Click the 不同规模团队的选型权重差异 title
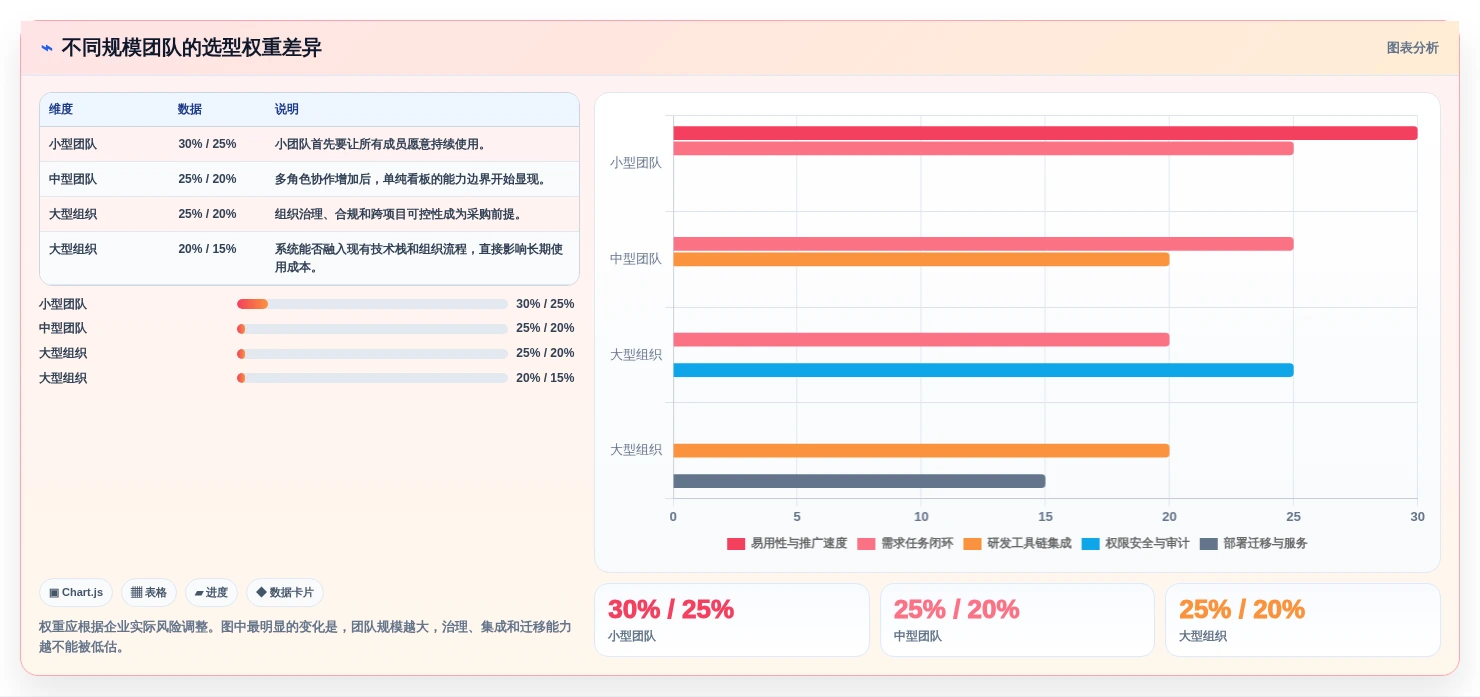The width and height of the screenshot is (1480, 697). tap(192, 48)
